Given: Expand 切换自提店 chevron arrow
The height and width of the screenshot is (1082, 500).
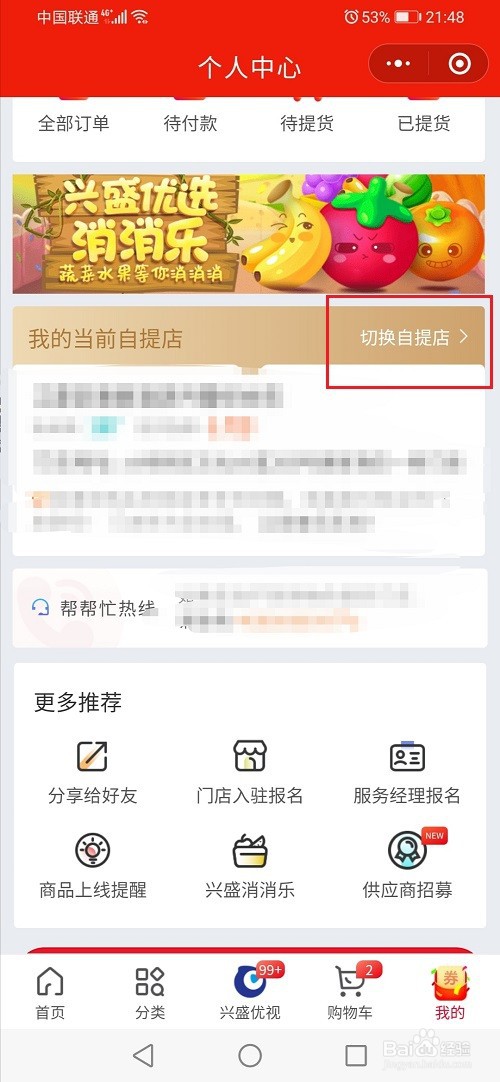Looking at the screenshot, I should click(x=464, y=337).
